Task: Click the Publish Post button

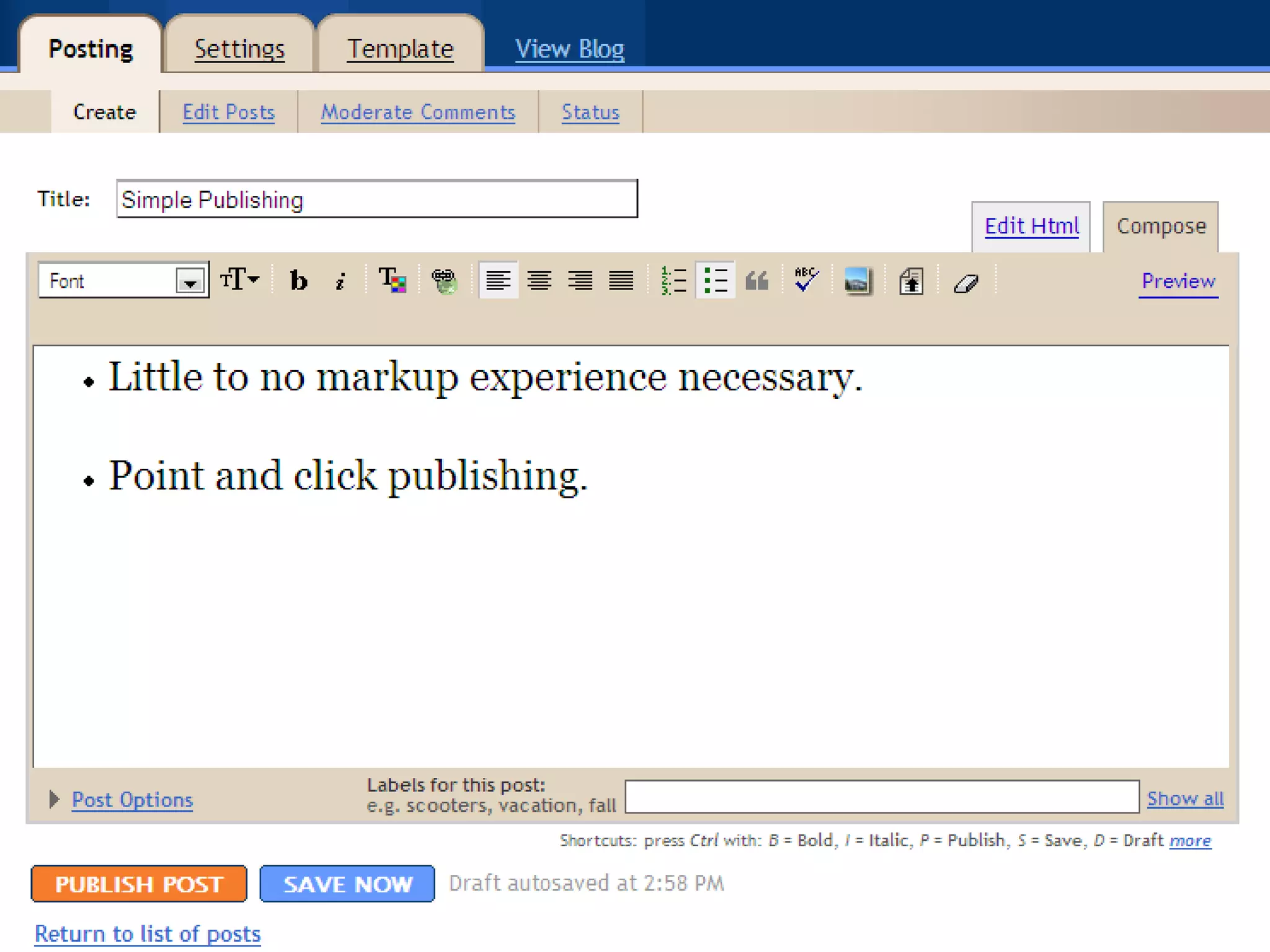Action: coord(139,883)
